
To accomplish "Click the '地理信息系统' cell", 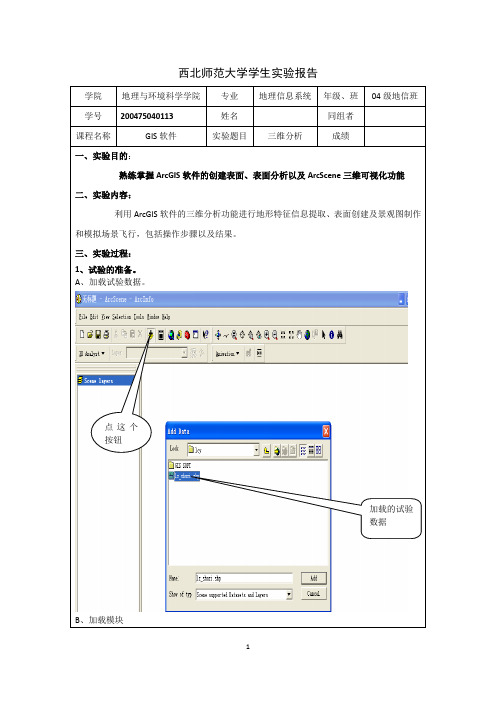I will (285, 96).
